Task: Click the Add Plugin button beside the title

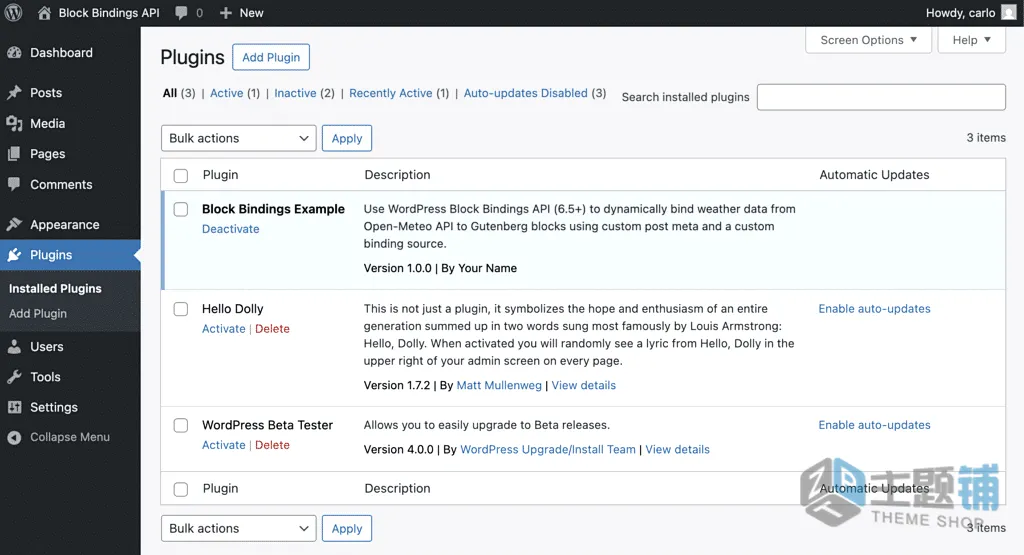Action: 271,57
